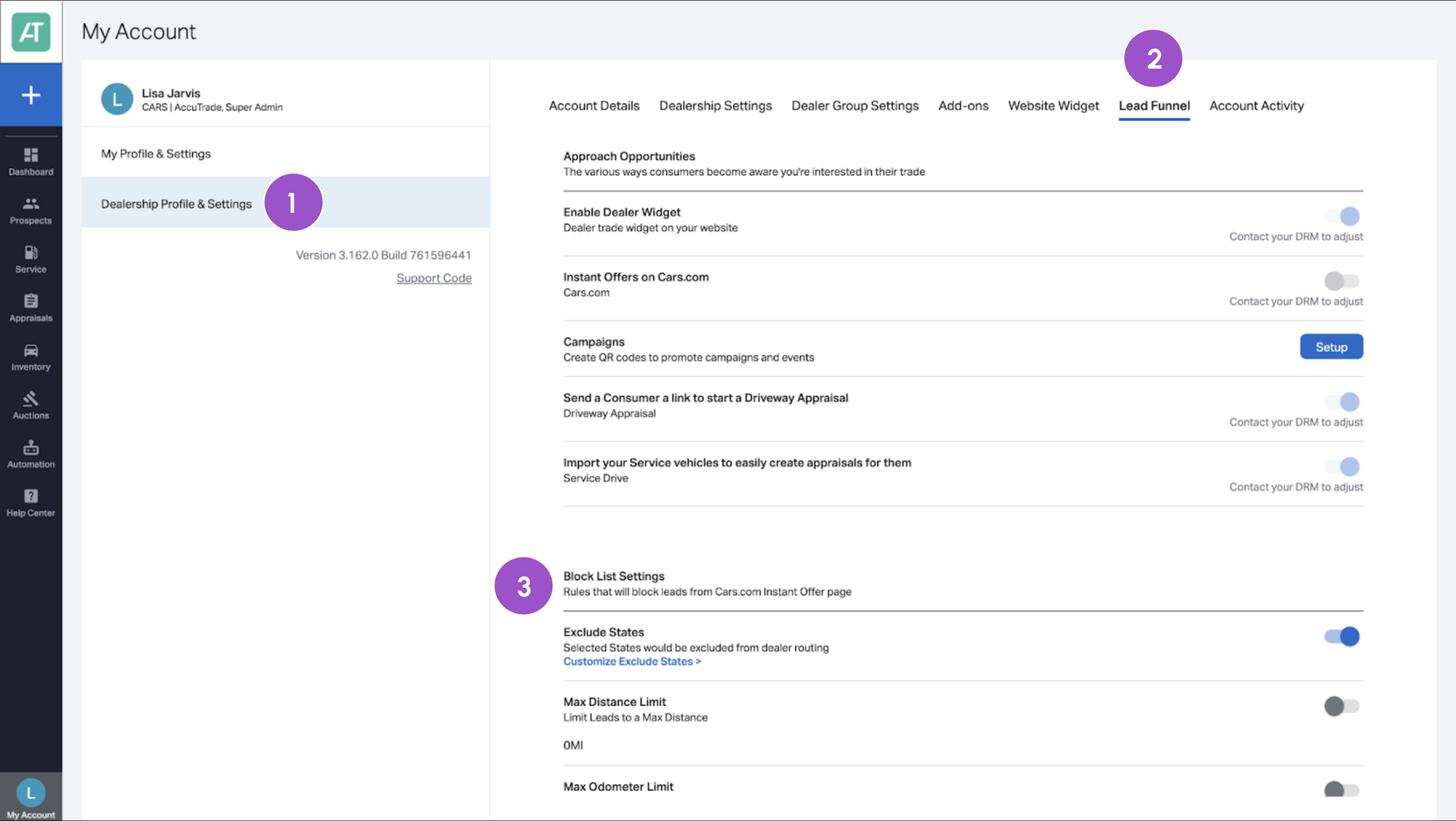The image size is (1456, 821).
Task: Turn on Max Odometer Limit toggle
Action: (1342, 790)
